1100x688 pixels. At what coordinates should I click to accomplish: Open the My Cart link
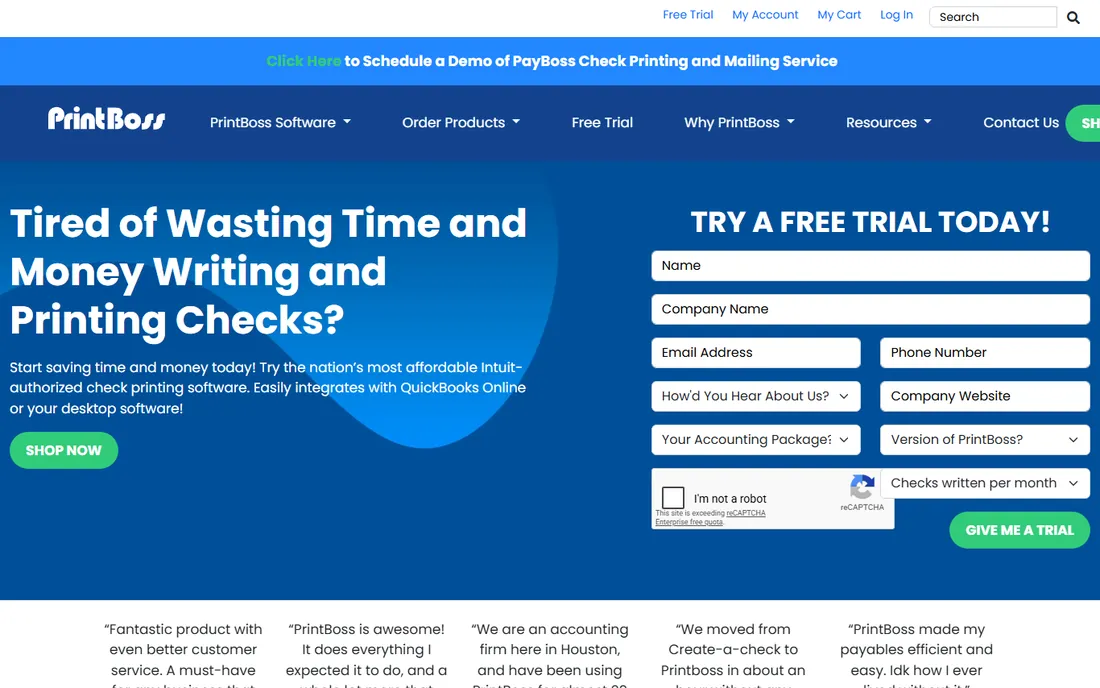tap(839, 15)
